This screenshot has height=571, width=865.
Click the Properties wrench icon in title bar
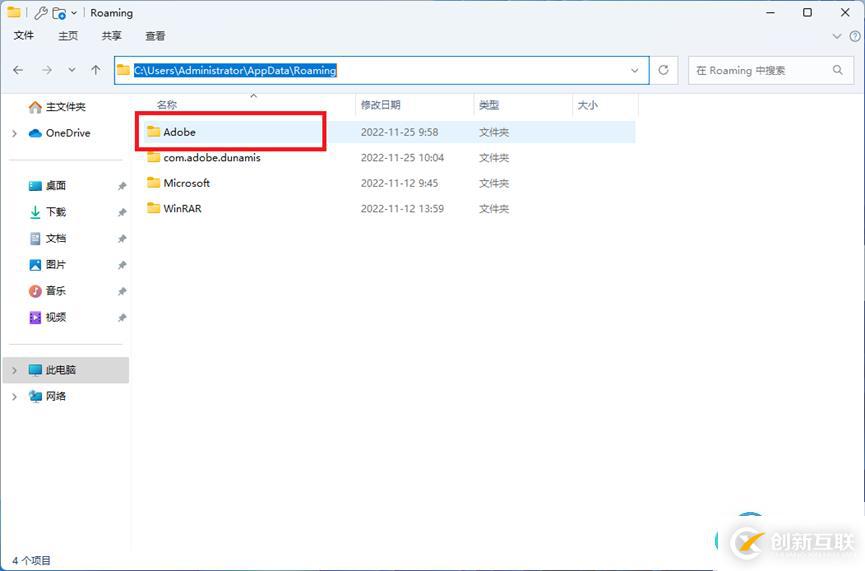click(40, 13)
